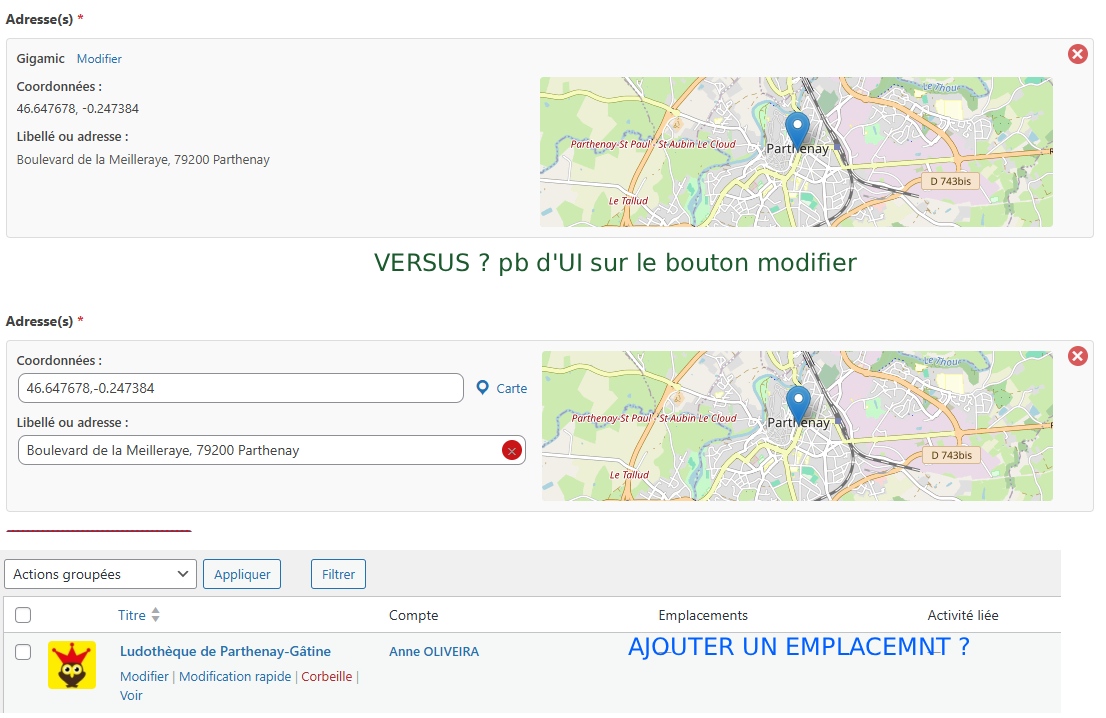The image size is (1106, 718).
Task: Click the Filtrer button
Action: [x=338, y=574]
